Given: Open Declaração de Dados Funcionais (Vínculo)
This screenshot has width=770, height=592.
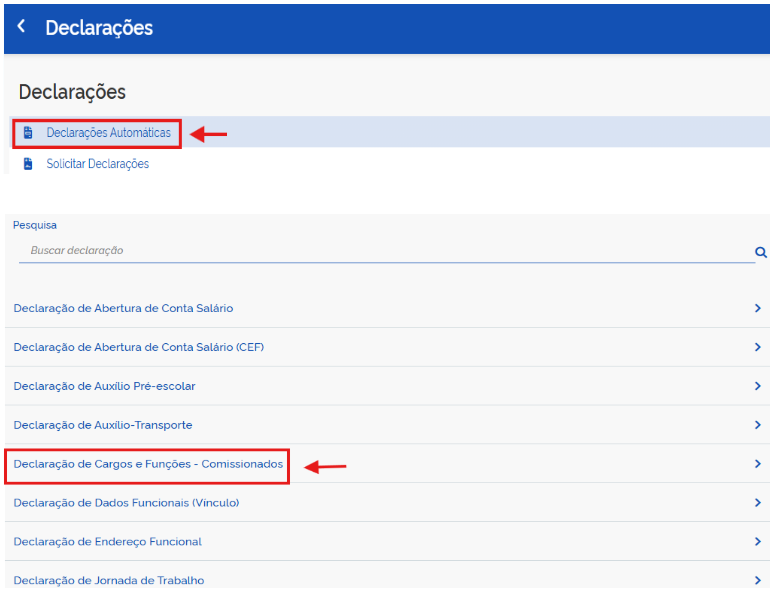Looking at the screenshot, I should pos(126,503).
